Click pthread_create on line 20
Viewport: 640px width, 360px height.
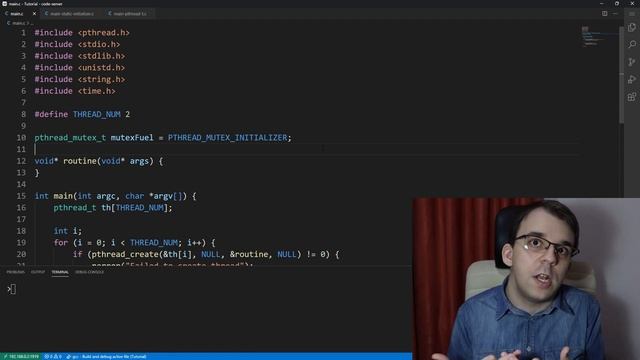coord(125,254)
